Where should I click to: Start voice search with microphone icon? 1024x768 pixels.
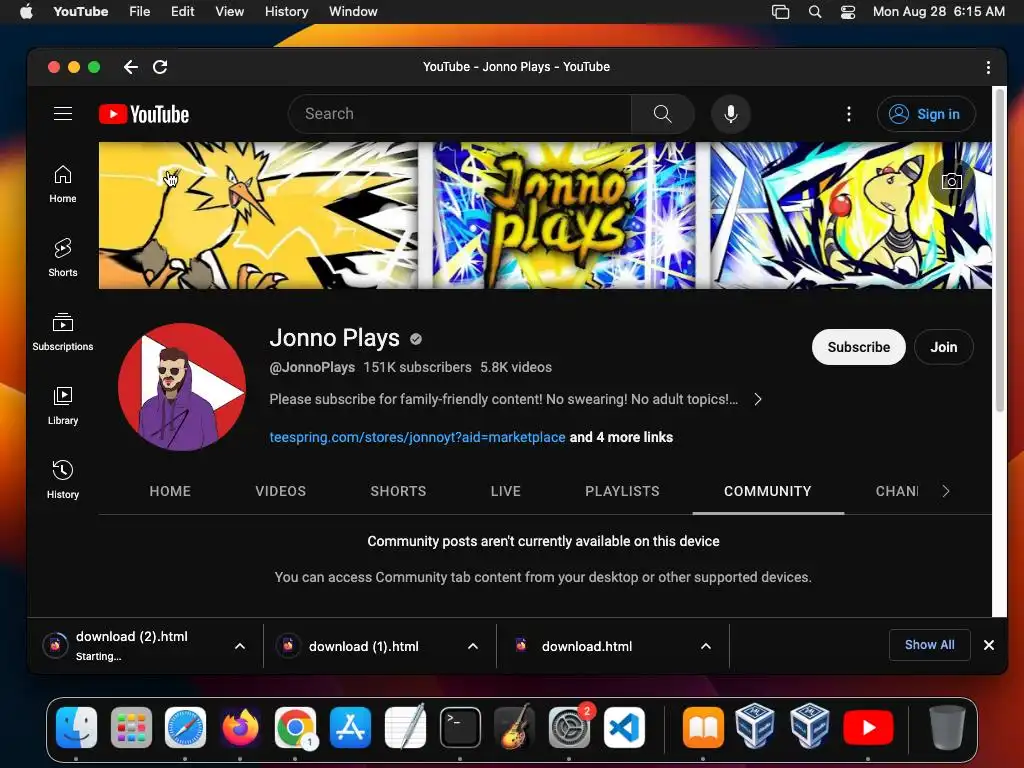pos(731,114)
